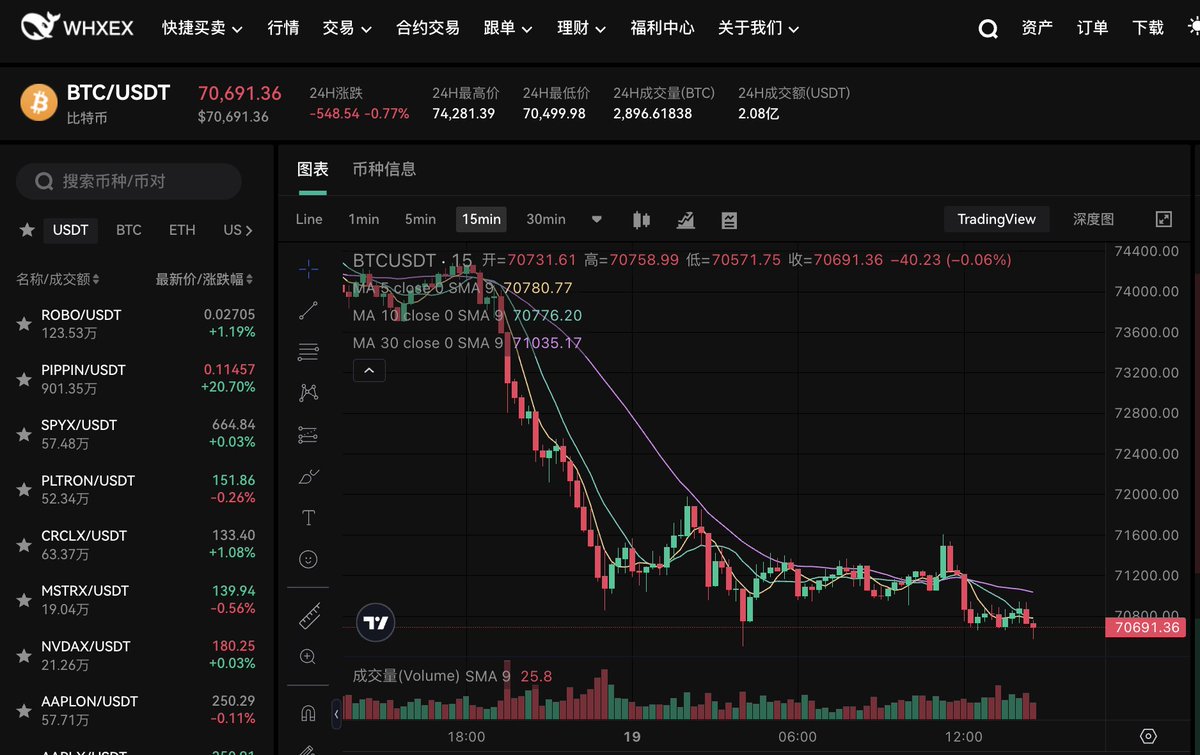The height and width of the screenshot is (755, 1200).
Task: Toggle candlestick chart style
Action: [641, 219]
